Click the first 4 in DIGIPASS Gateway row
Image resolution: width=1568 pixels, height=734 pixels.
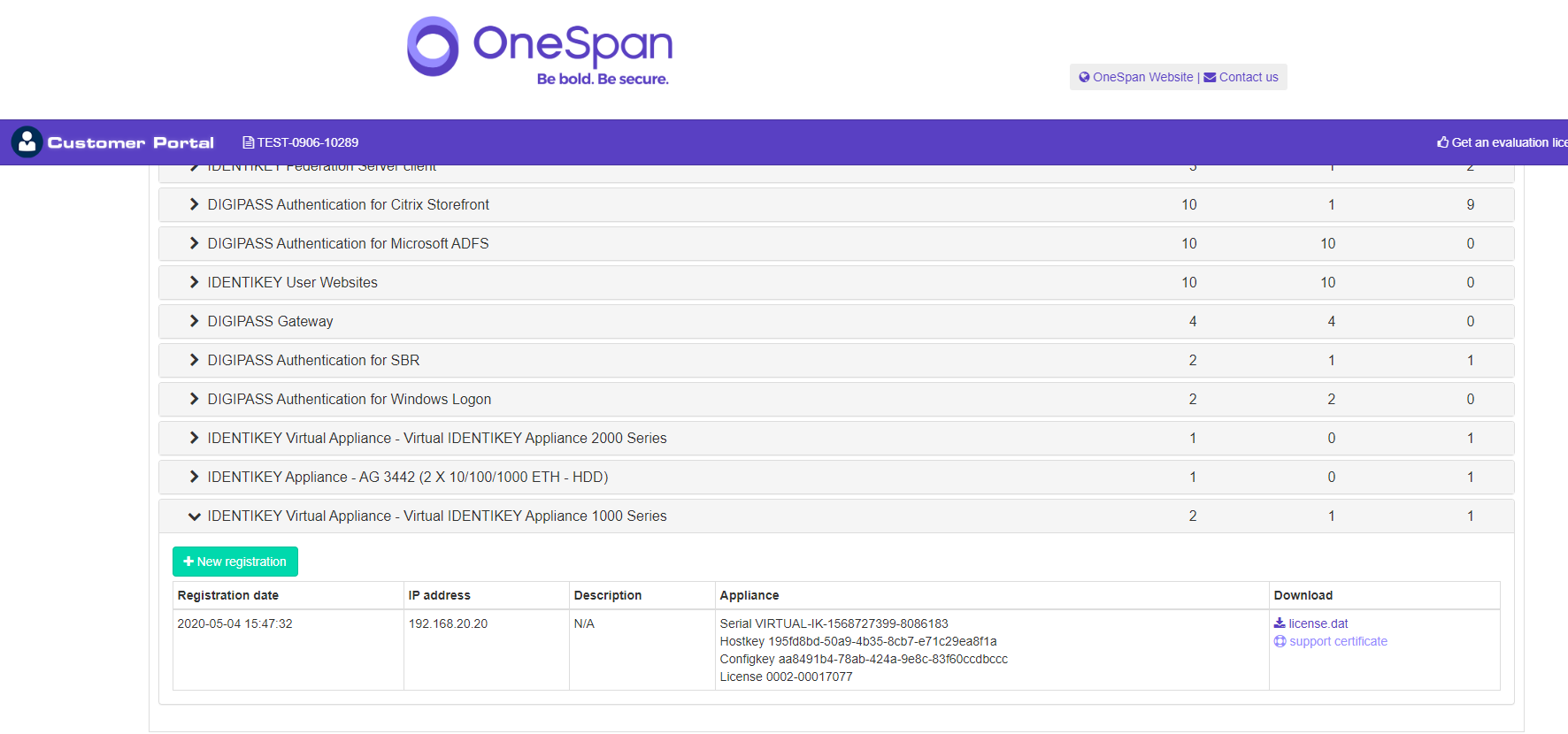1193,321
